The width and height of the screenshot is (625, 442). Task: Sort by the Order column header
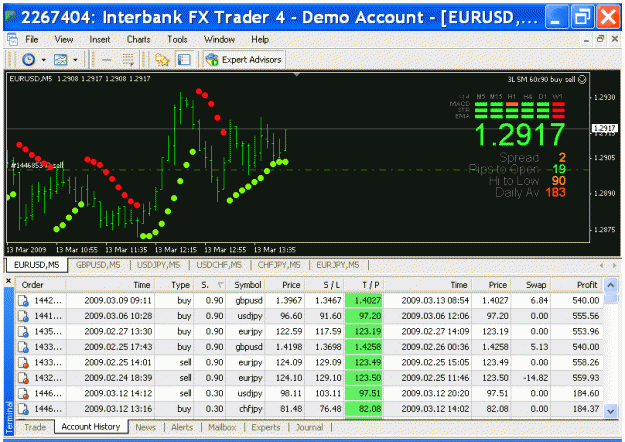point(40,285)
